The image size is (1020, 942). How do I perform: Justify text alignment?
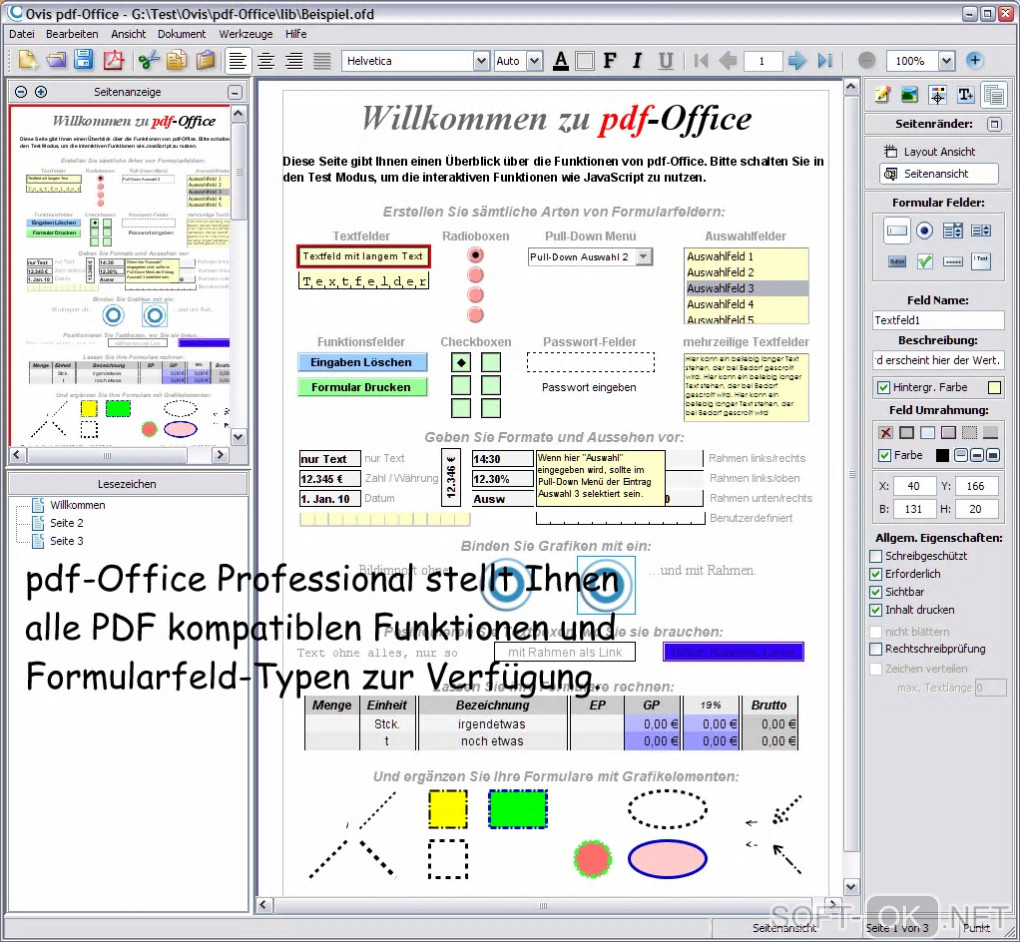322,61
